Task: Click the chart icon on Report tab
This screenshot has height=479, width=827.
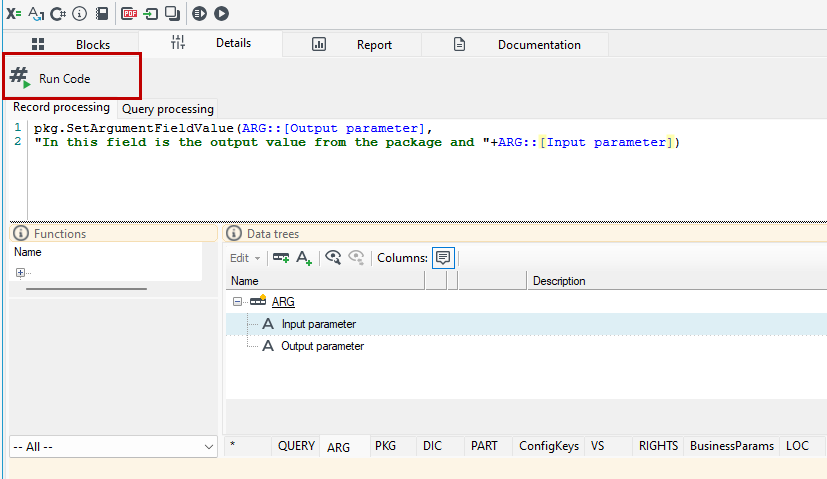Action: coord(319,44)
